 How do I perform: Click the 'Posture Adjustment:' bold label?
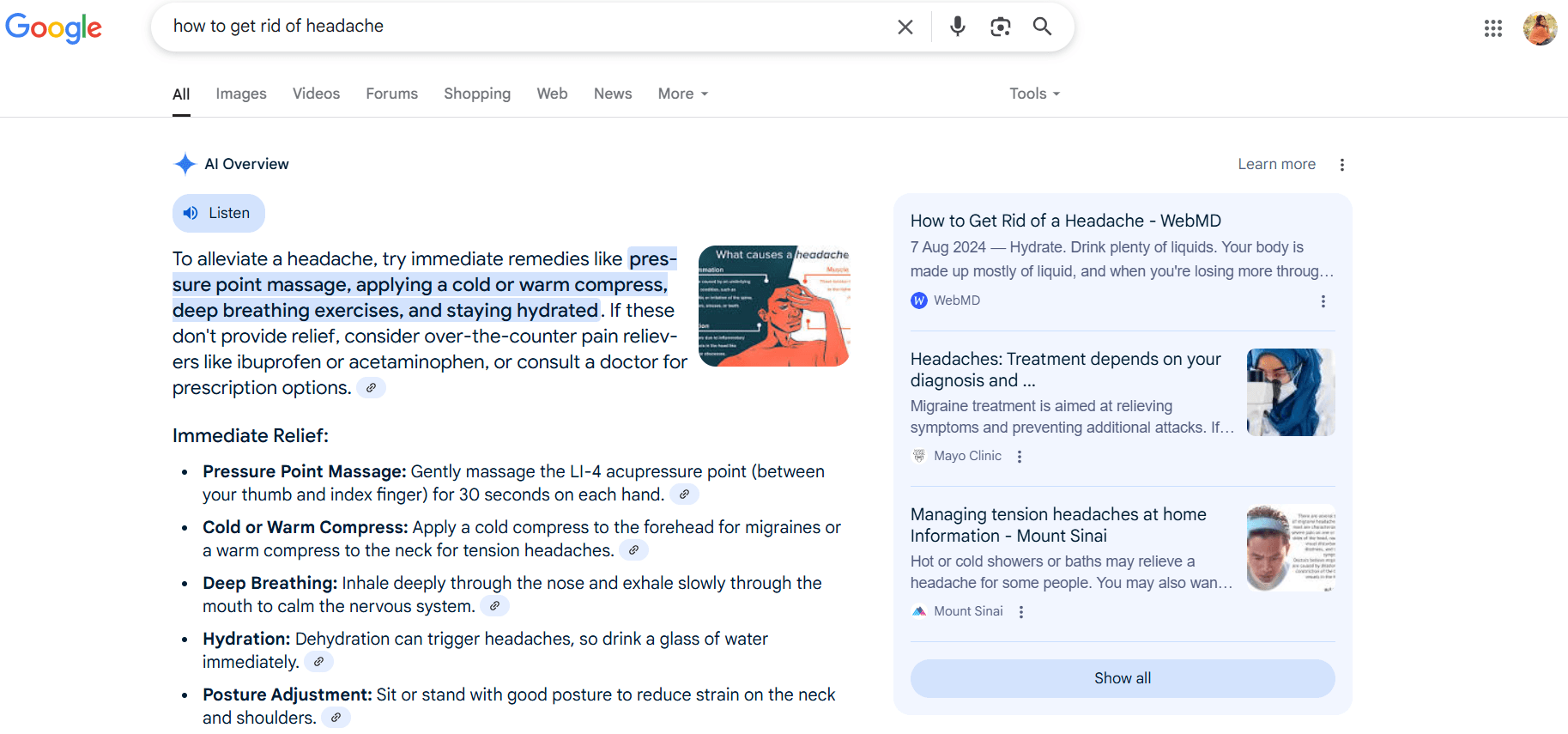click(x=288, y=695)
